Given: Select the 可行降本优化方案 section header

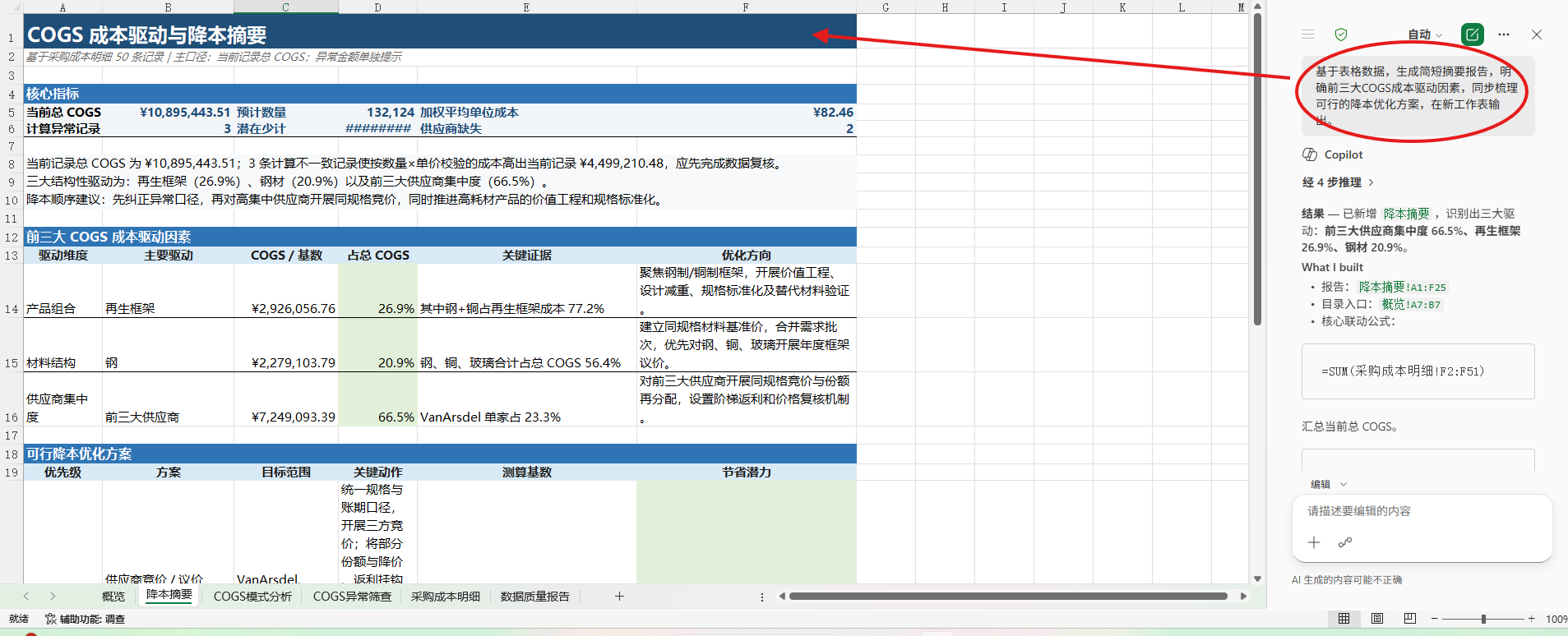Looking at the screenshot, I should 440,454.
